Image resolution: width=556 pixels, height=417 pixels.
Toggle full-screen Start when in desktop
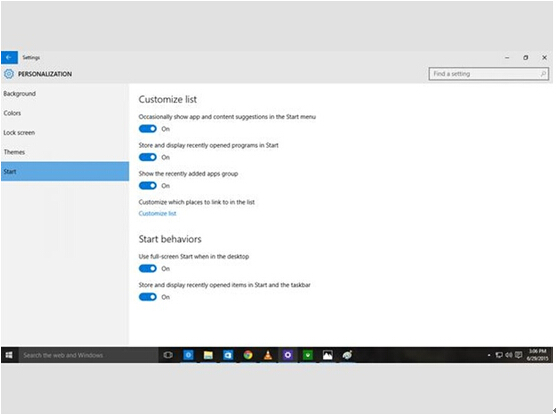(x=148, y=268)
